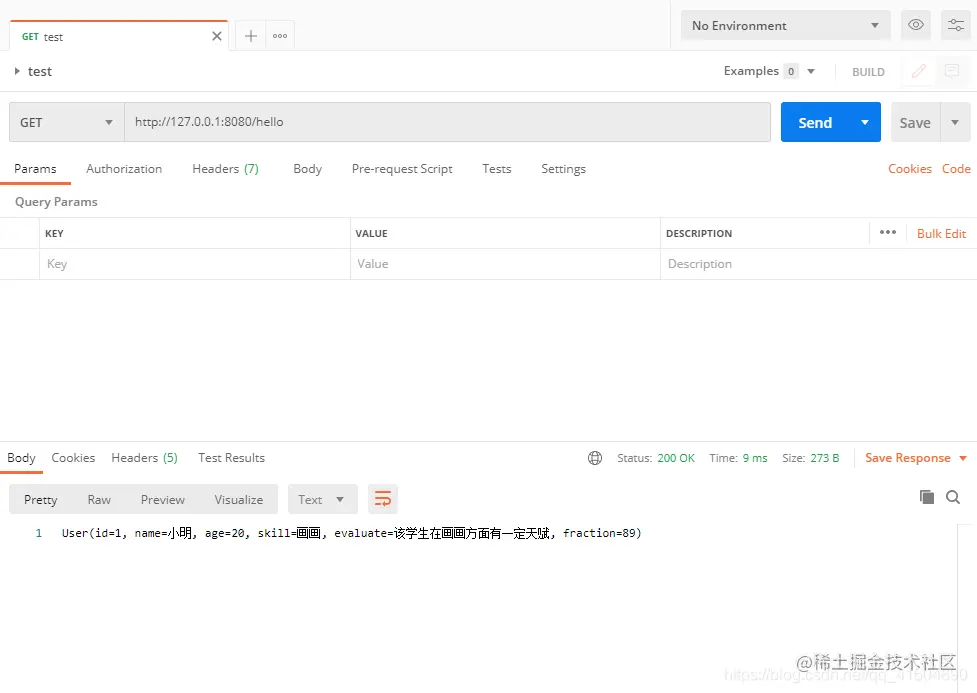Open environment settings via sliders icon
Screen dimensions: 977x693
coord(954,24)
